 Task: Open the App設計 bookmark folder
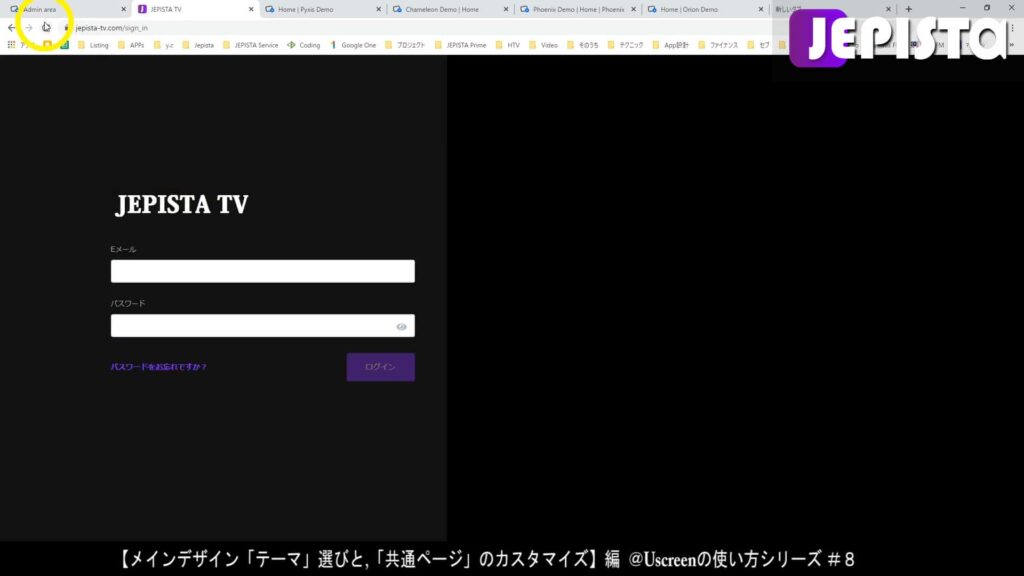(x=671, y=45)
